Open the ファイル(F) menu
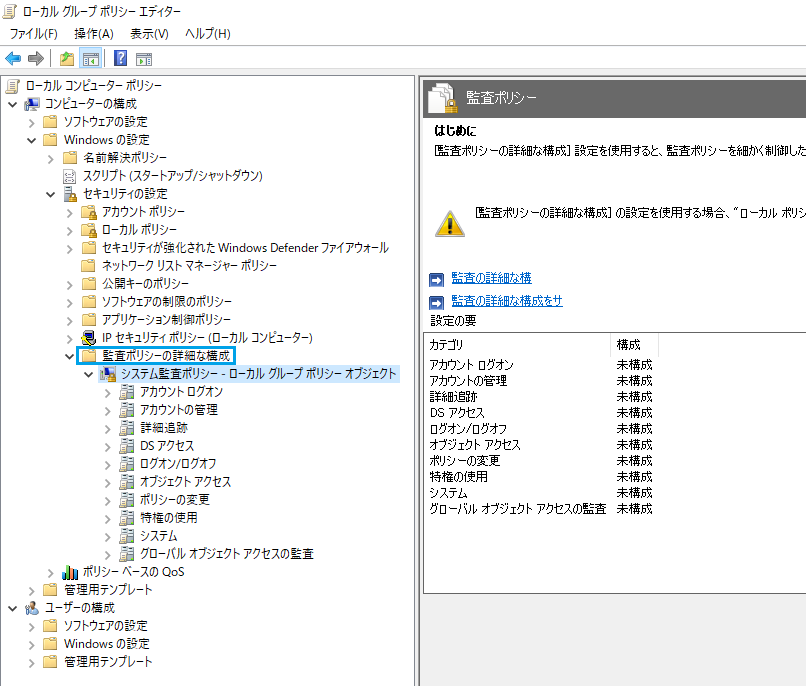Image resolution: width=806 pixels, height=686 pixels. pyautogui.click(x=34, y=34)
